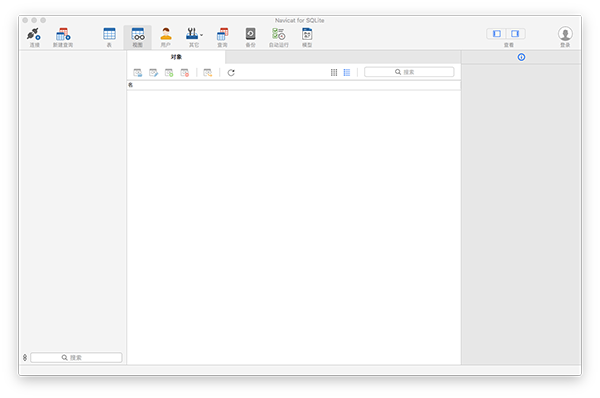This screenshot has width=600, height=398.
Task: Open the 模型 model icon
Action: pyautogui.click(x=307, y=34)
